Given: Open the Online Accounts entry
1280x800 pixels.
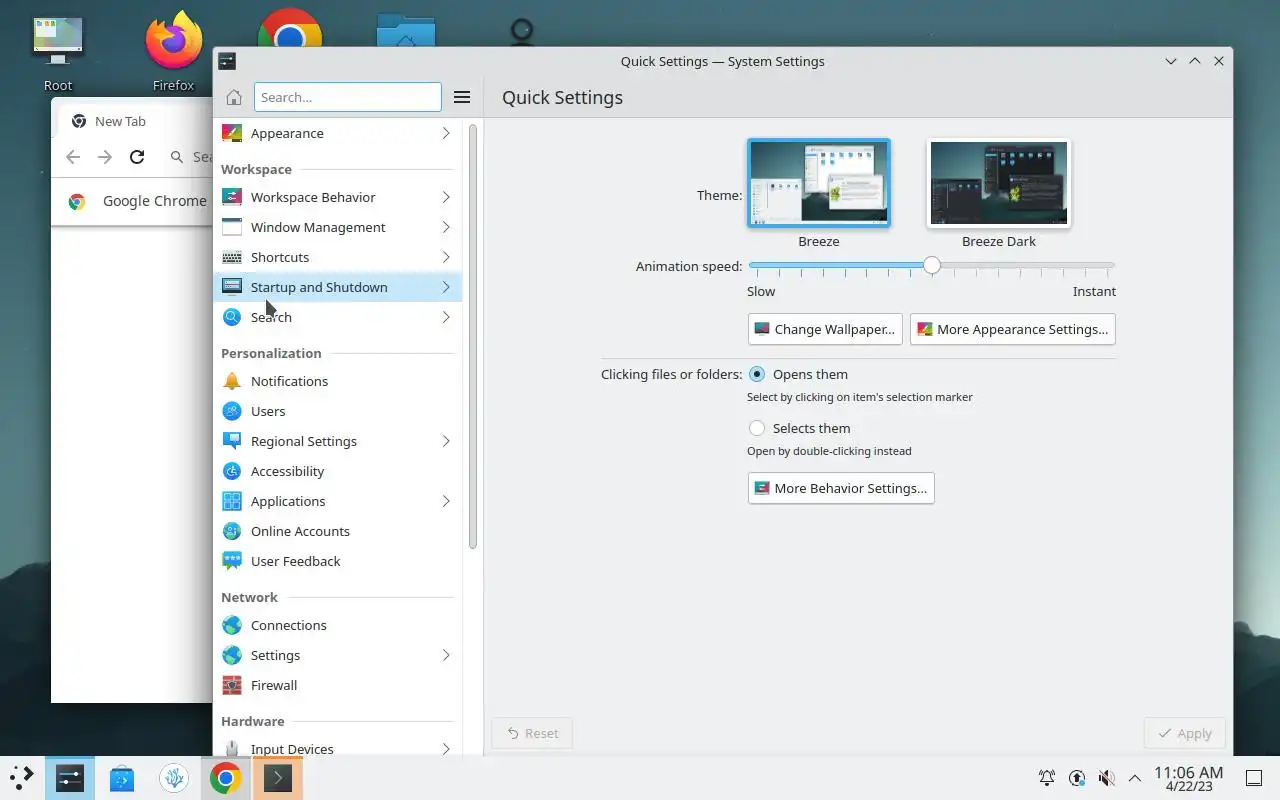Looking at the screenshot, I should tap(337, 531).
